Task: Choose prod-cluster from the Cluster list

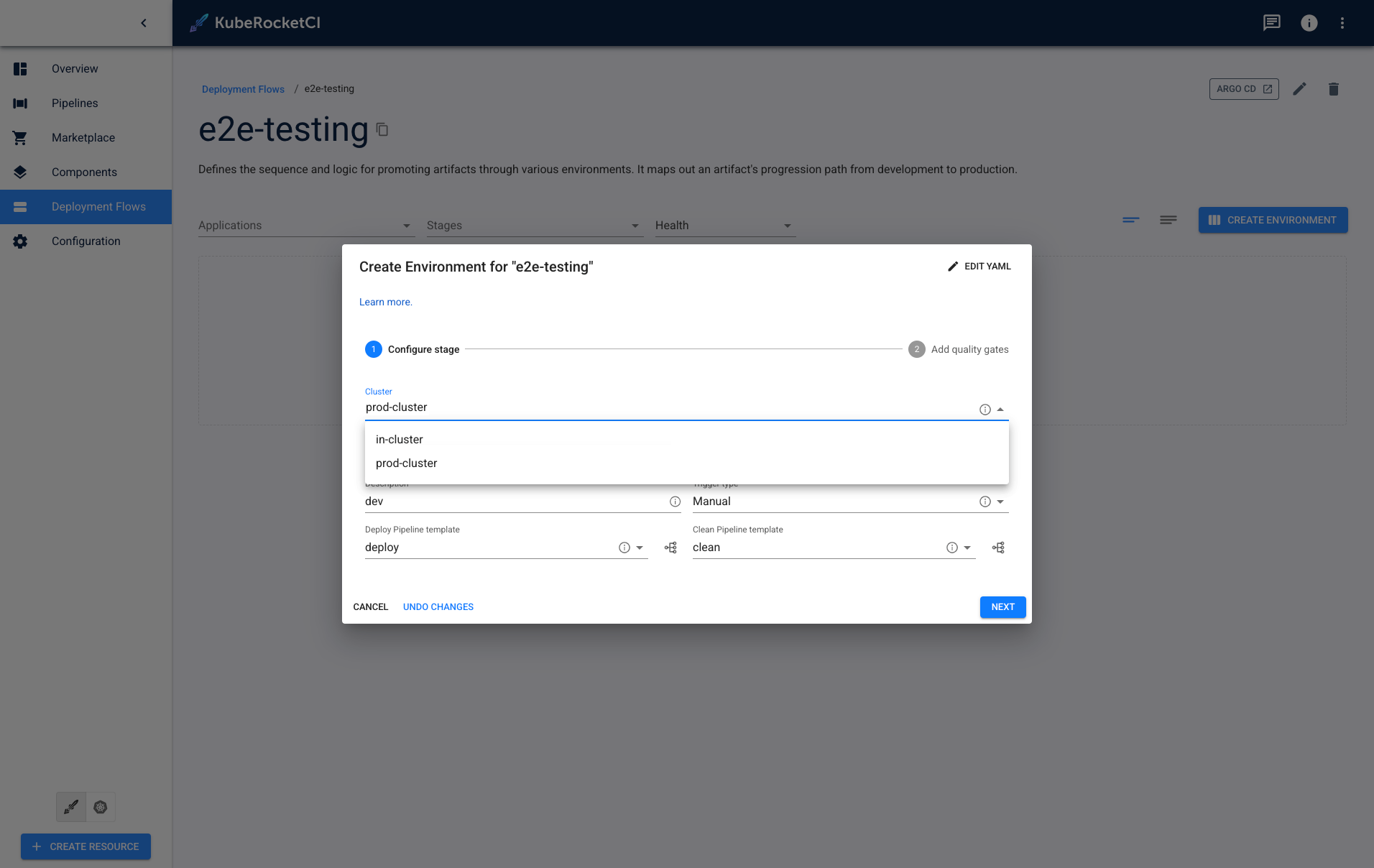Action: (x=686, y=463)
